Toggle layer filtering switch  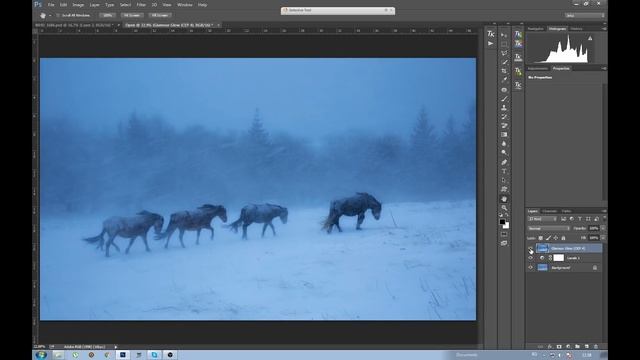point(604,218)
